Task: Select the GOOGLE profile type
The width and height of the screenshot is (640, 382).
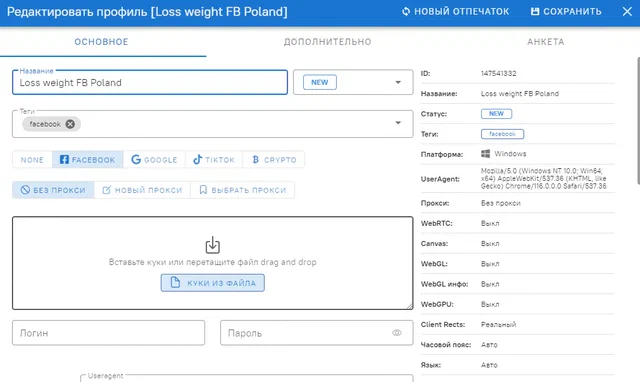Action: click(x=154, y=160)
